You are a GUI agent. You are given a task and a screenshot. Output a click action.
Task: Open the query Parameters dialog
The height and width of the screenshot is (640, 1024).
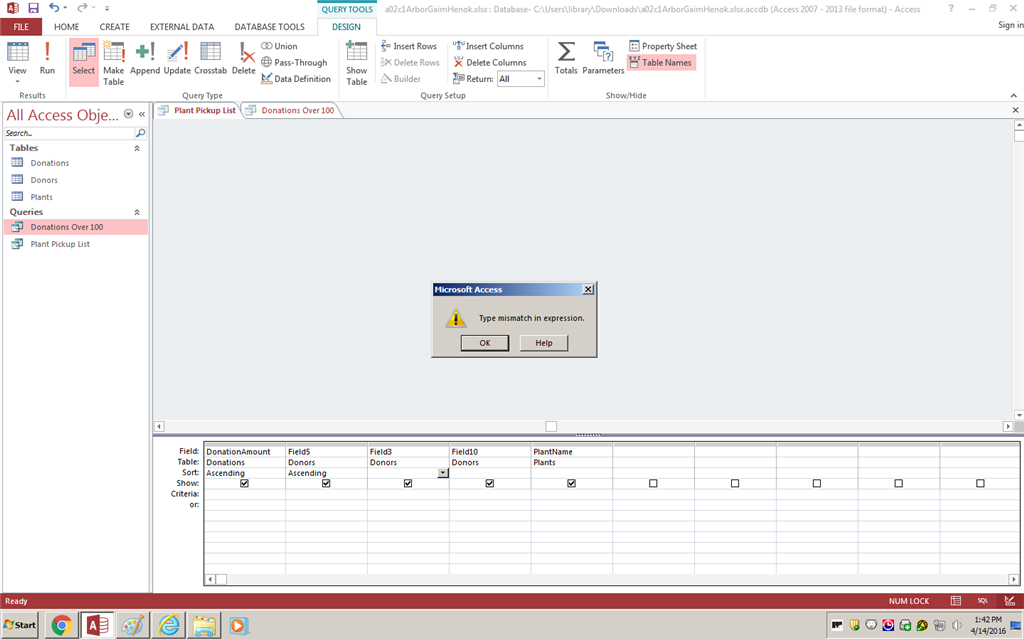[603, 59]
